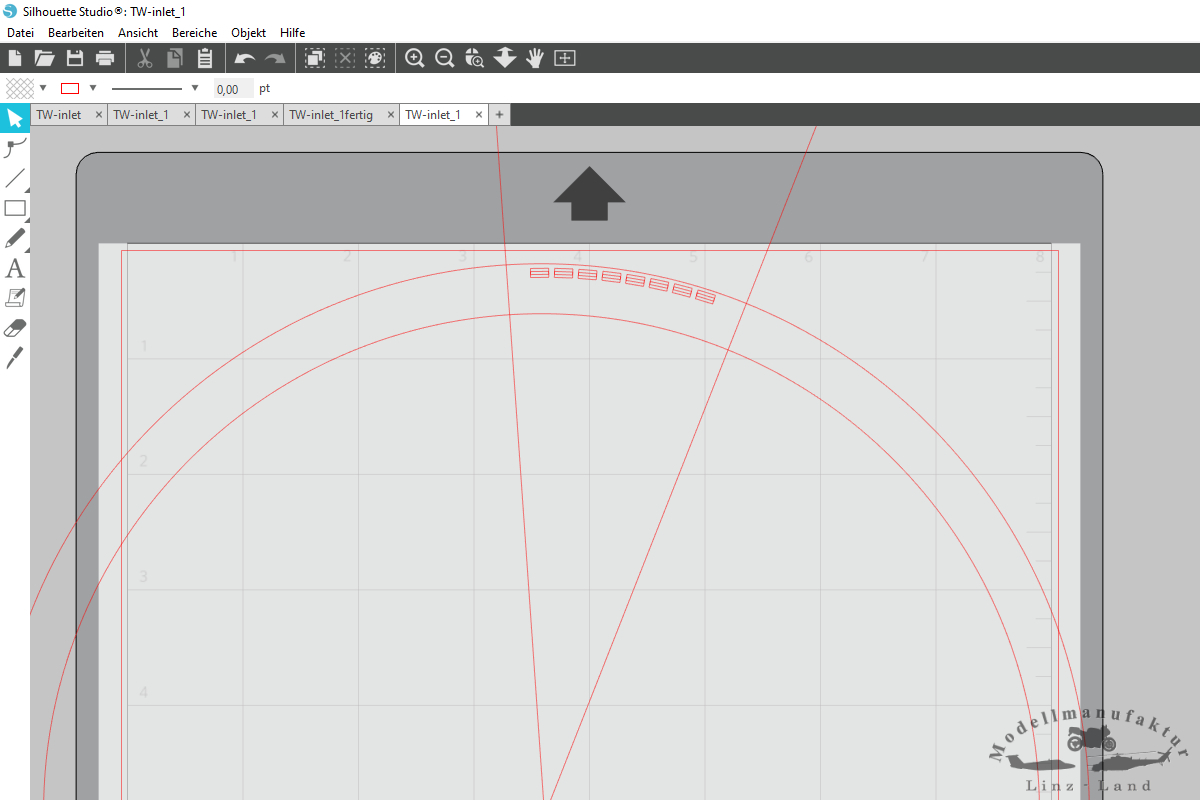Open the Bearbeiten menu

click(76, 33)
